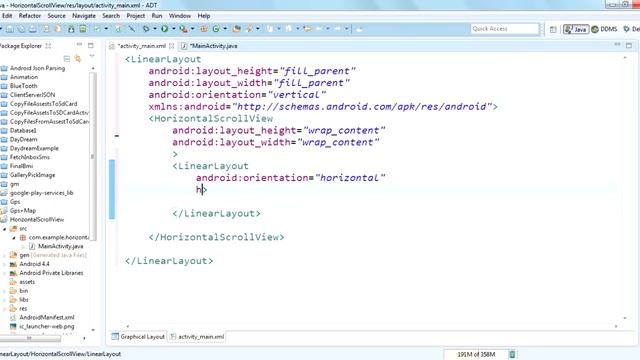Open the Navigate menu
Screen dimensions: 640x360
84,16
